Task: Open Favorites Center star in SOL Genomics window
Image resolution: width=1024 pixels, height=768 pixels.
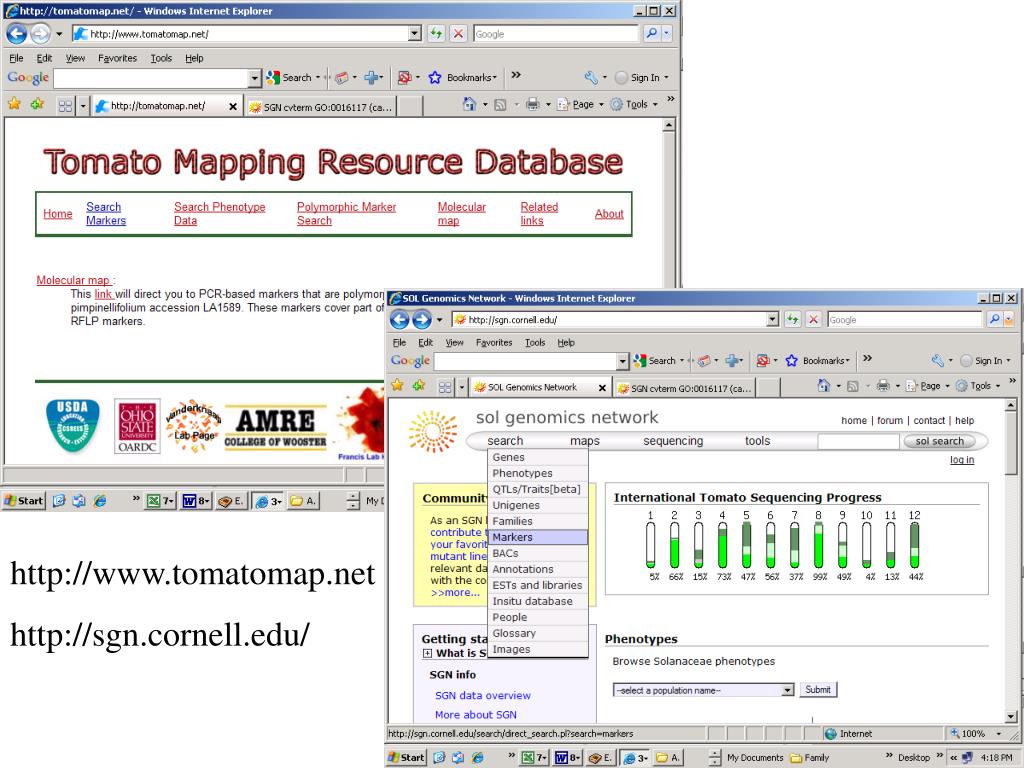Action: point(397,385)
